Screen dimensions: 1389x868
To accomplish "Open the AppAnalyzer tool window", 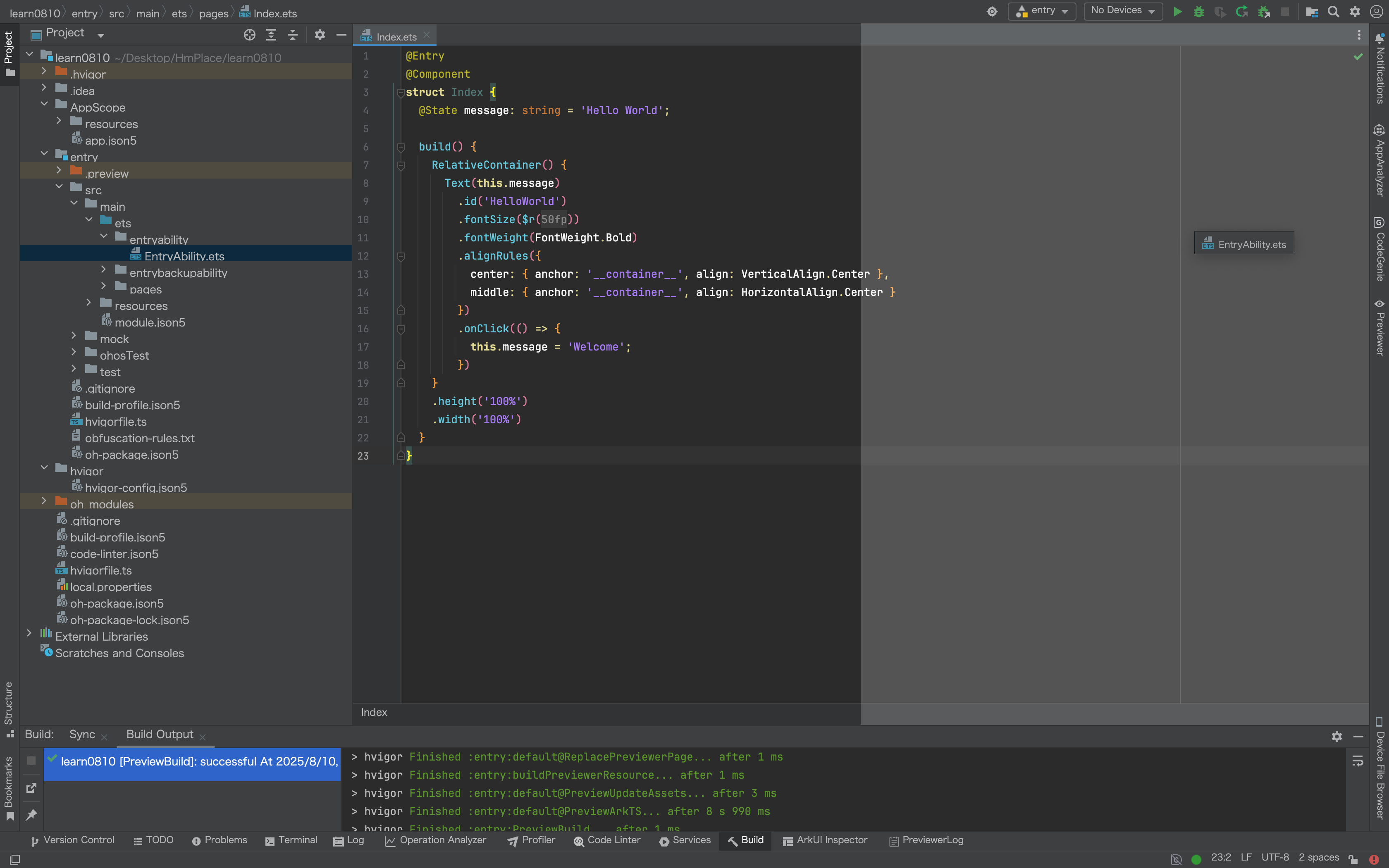I will point(1380,160).
